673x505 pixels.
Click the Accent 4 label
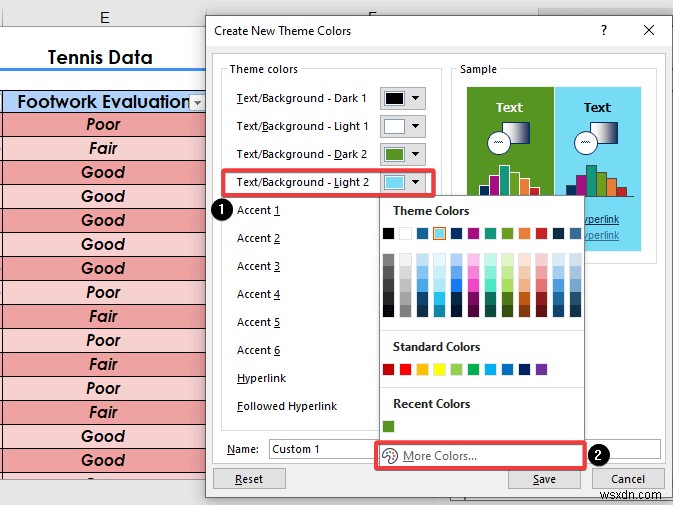click(258, 294)
